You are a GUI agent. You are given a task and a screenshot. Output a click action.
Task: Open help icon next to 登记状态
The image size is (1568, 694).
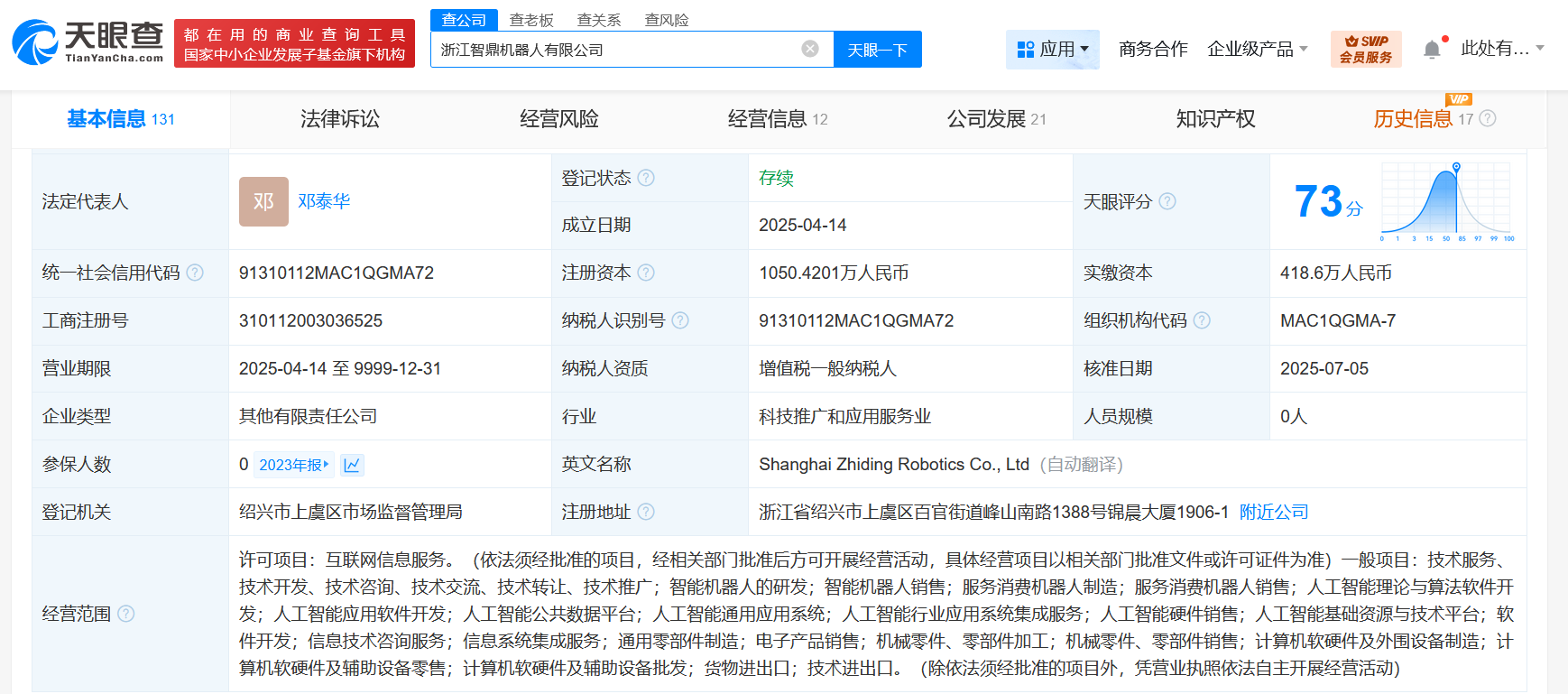[x=646, y=178]
